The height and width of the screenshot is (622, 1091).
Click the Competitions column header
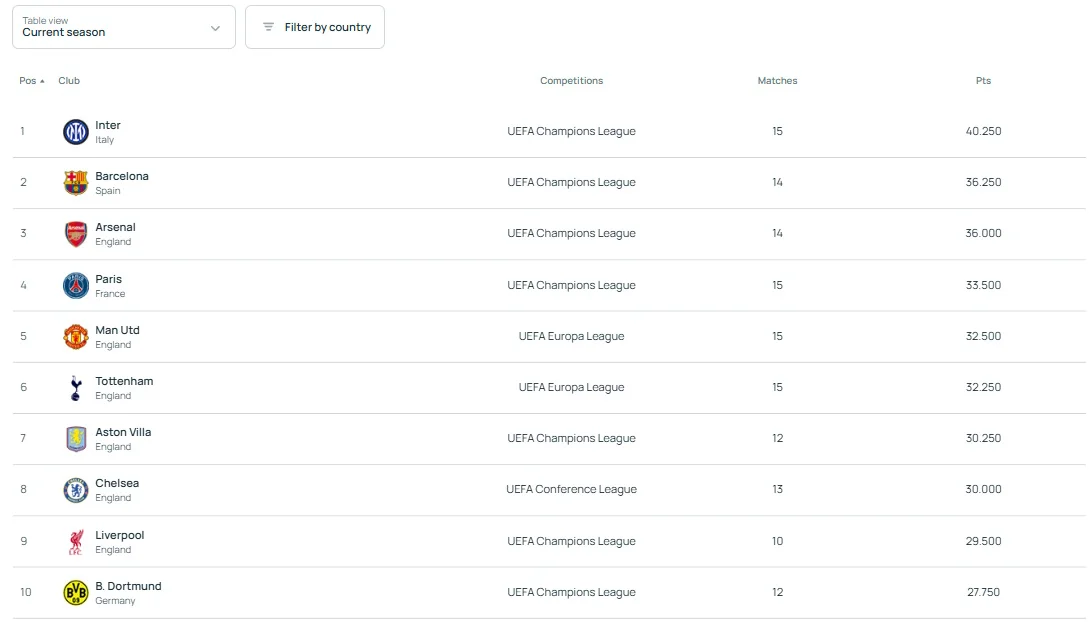click(x=571, y=81)
